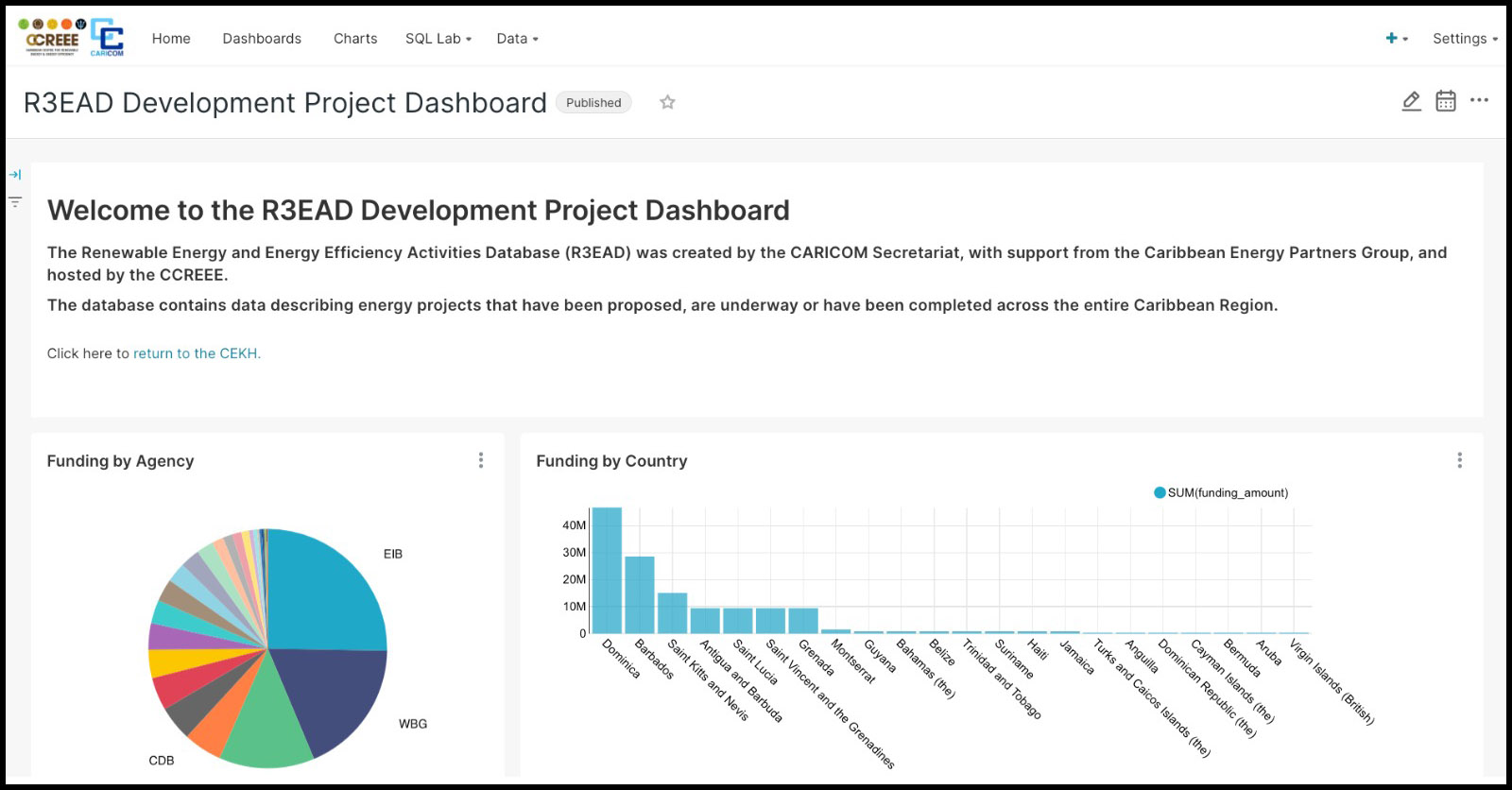This screenshot has width=1512, height=790.
Task: Expand the Settings dropdown
Action: click(x=1464, y=39)
